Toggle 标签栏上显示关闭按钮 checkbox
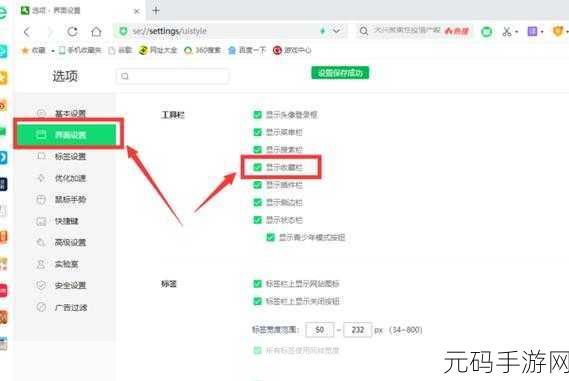569x381 pixels. pyautogui.click(x=257, y=301)
